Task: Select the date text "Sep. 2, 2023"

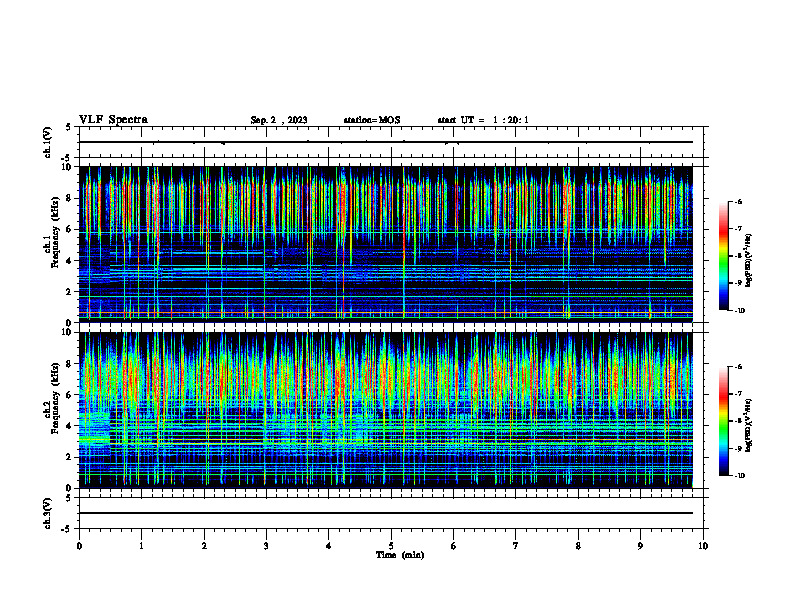Action: (x=279, y=120)
